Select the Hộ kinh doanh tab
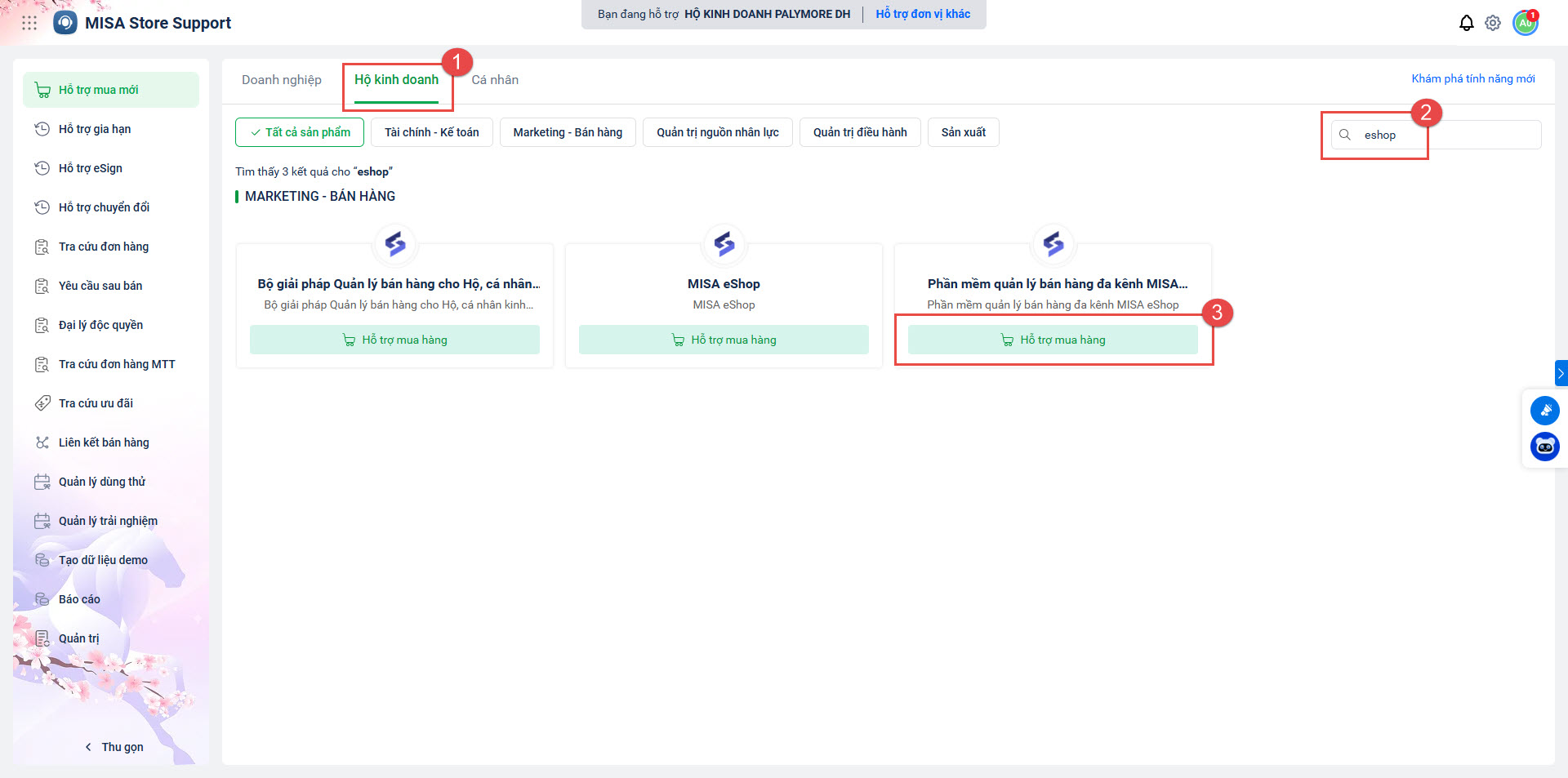This screenshot has height=778, width=1568. pyautogui.click(x=396, y=80)
